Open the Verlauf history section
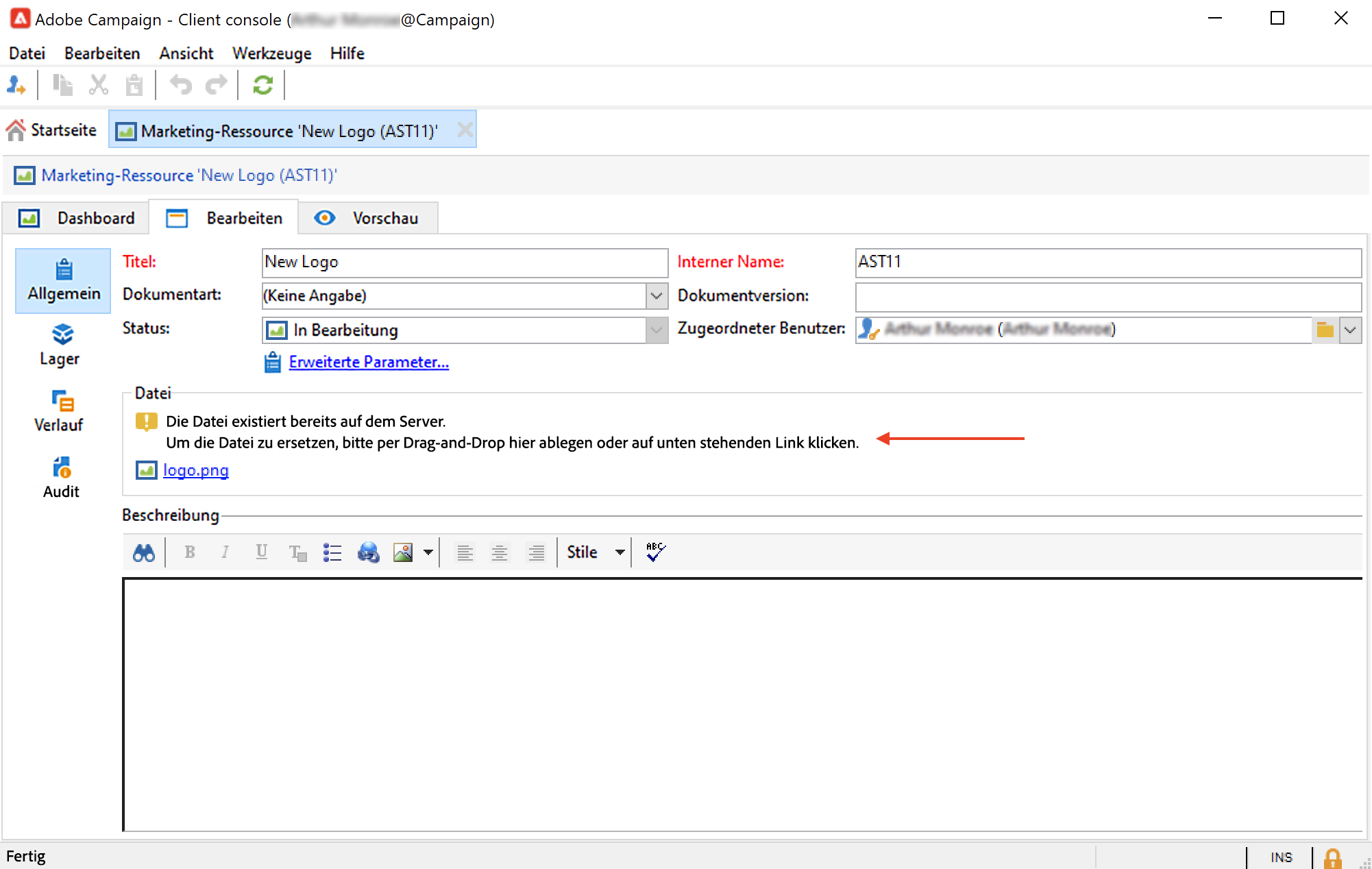 60,411
